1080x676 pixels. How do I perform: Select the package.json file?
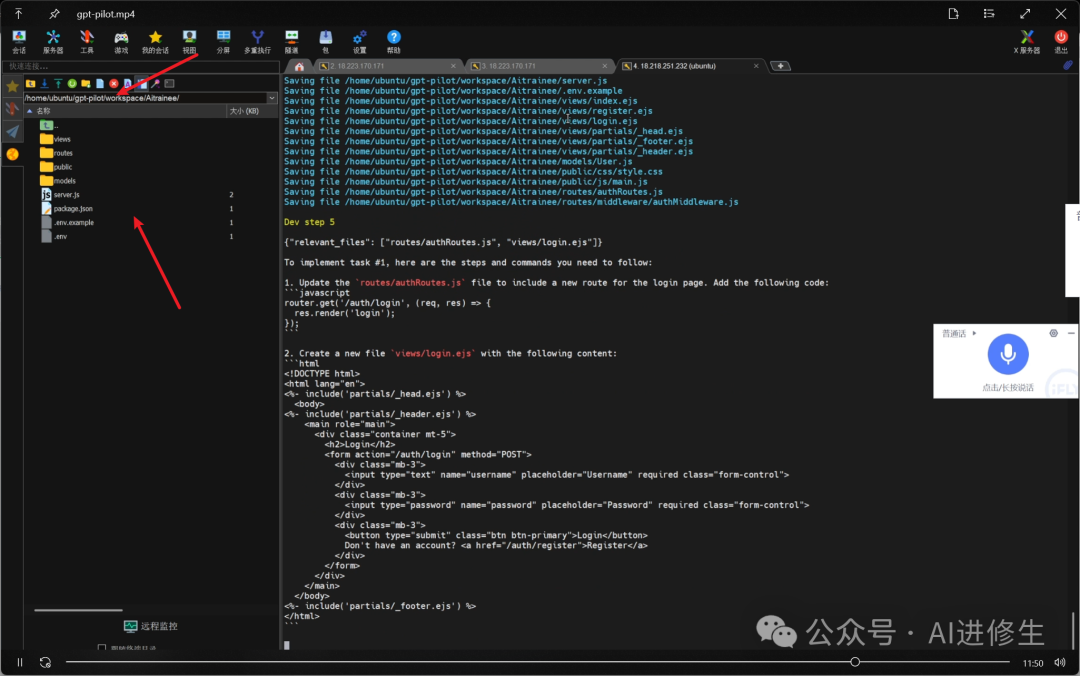click(67, 208)
